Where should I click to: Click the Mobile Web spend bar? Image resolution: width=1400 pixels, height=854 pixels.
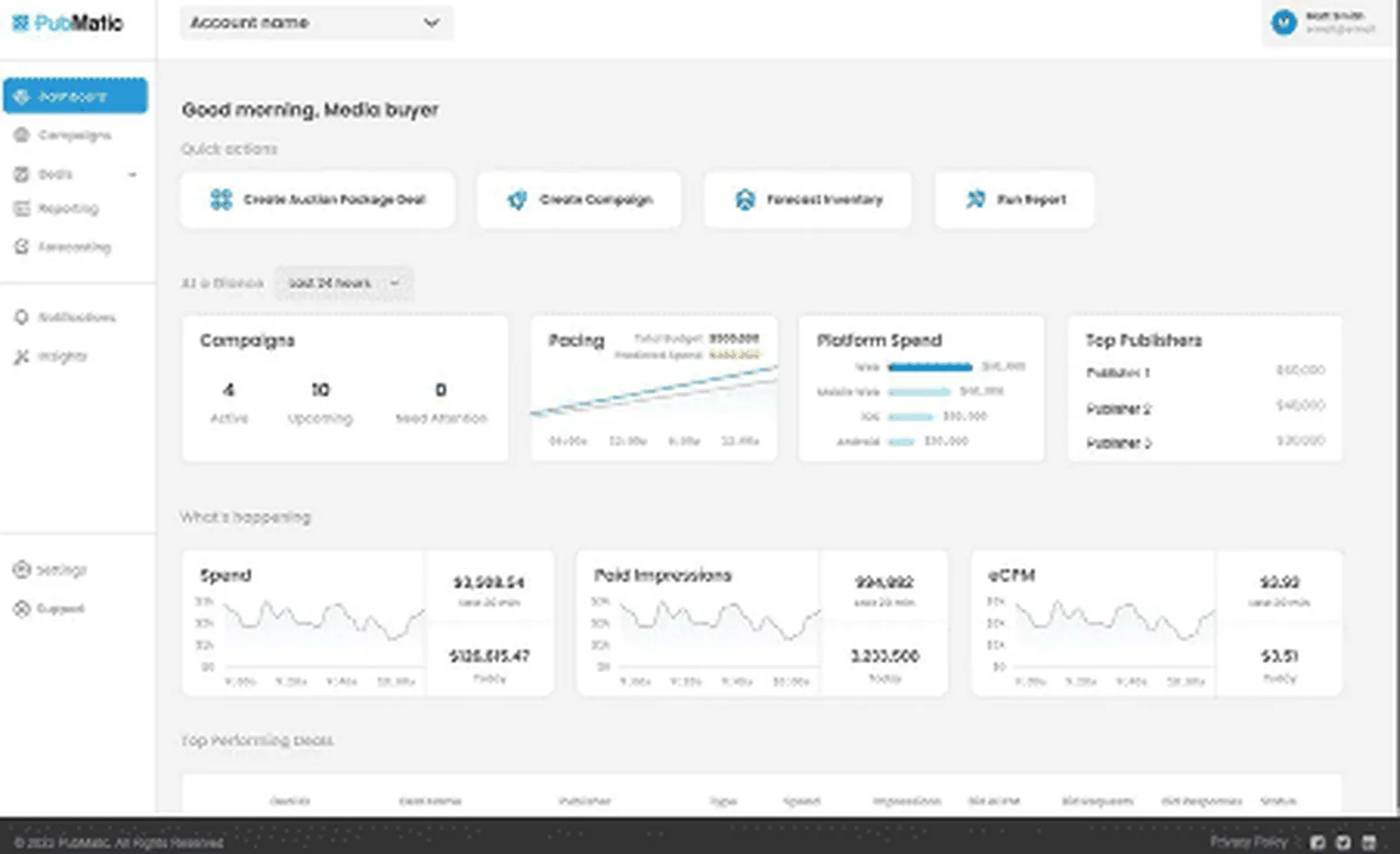(919, 391)
